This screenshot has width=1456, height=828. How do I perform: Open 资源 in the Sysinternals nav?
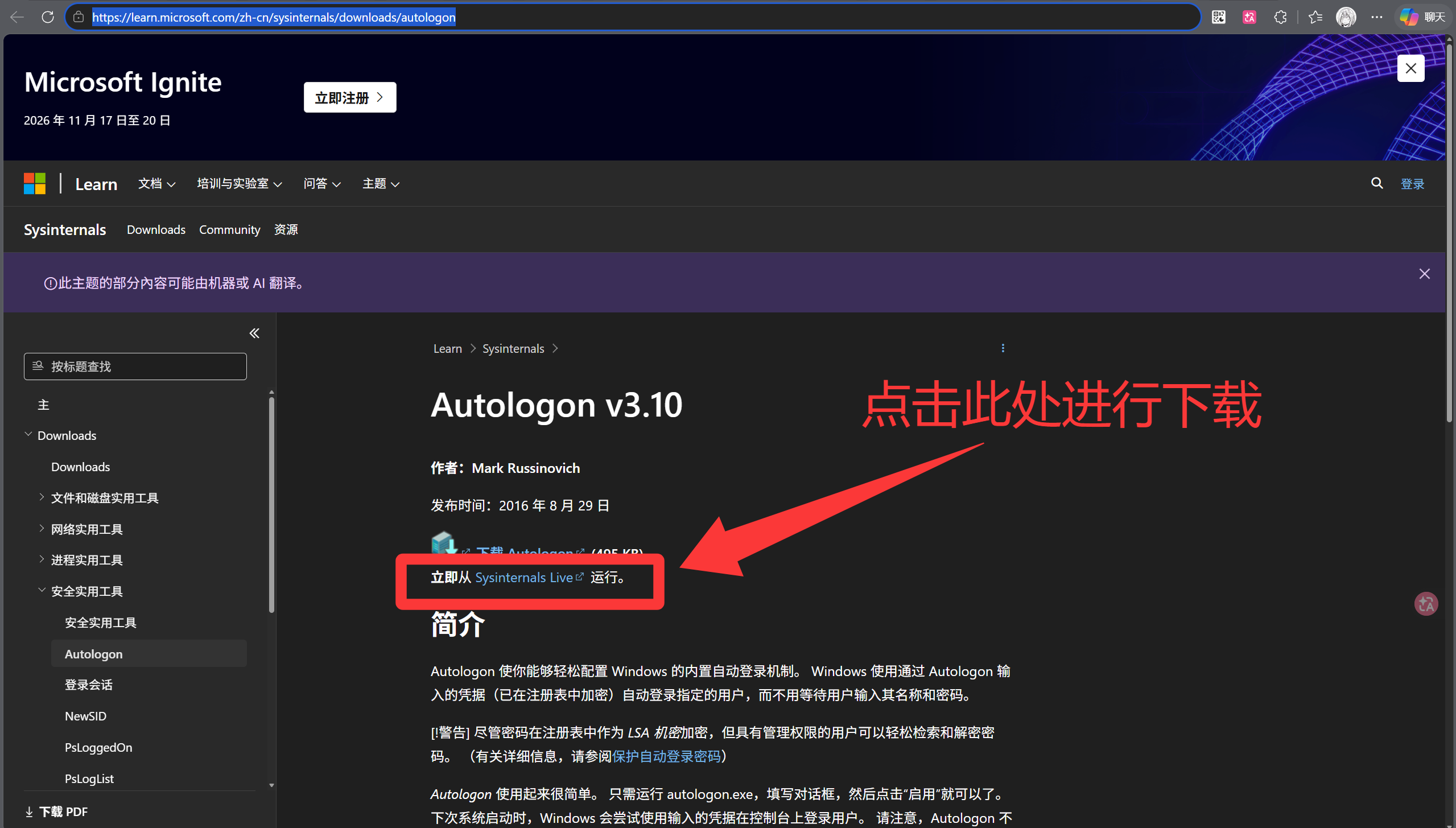(286, 230)
